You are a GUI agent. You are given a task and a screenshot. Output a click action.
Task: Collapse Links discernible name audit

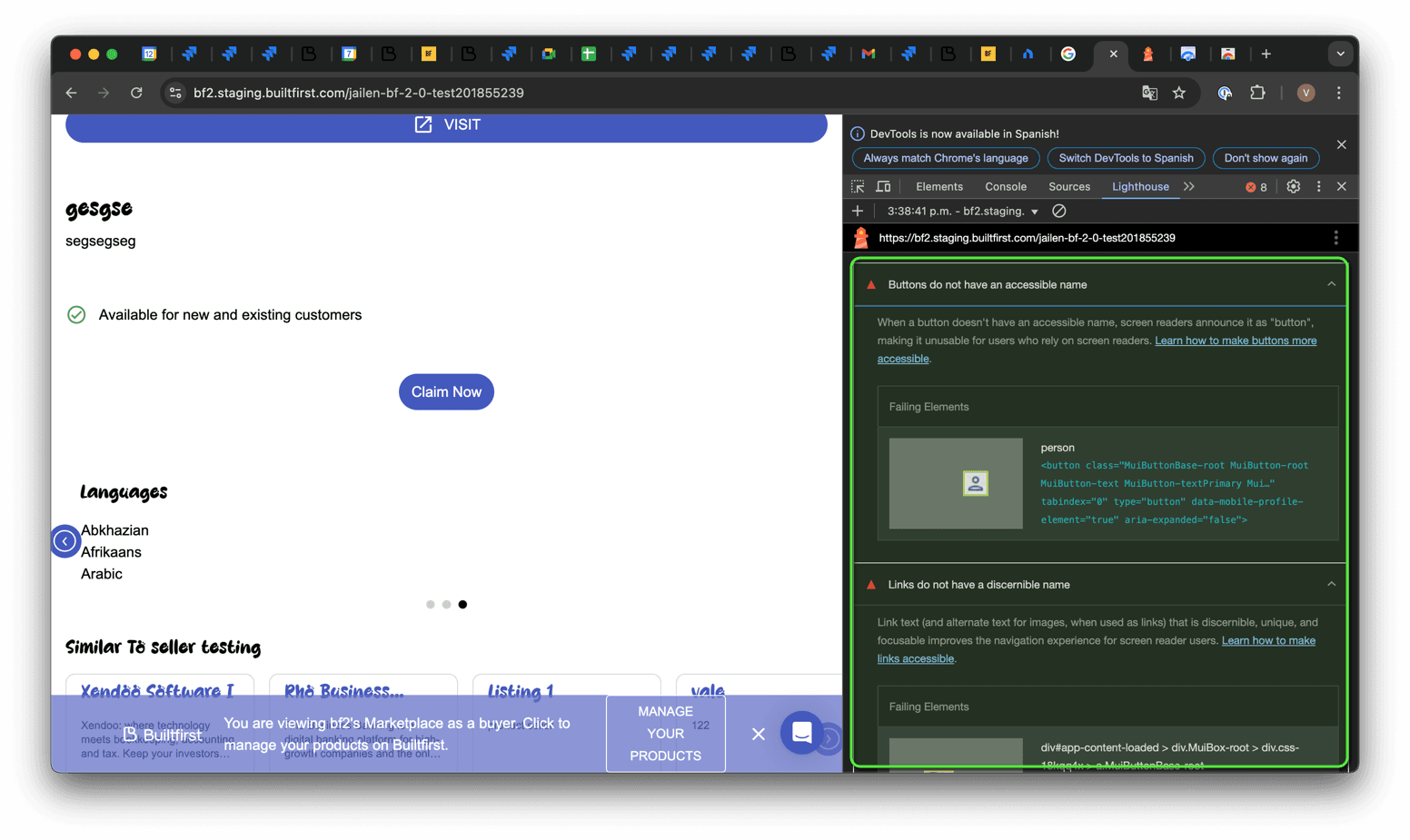[x=1331, y=584]
